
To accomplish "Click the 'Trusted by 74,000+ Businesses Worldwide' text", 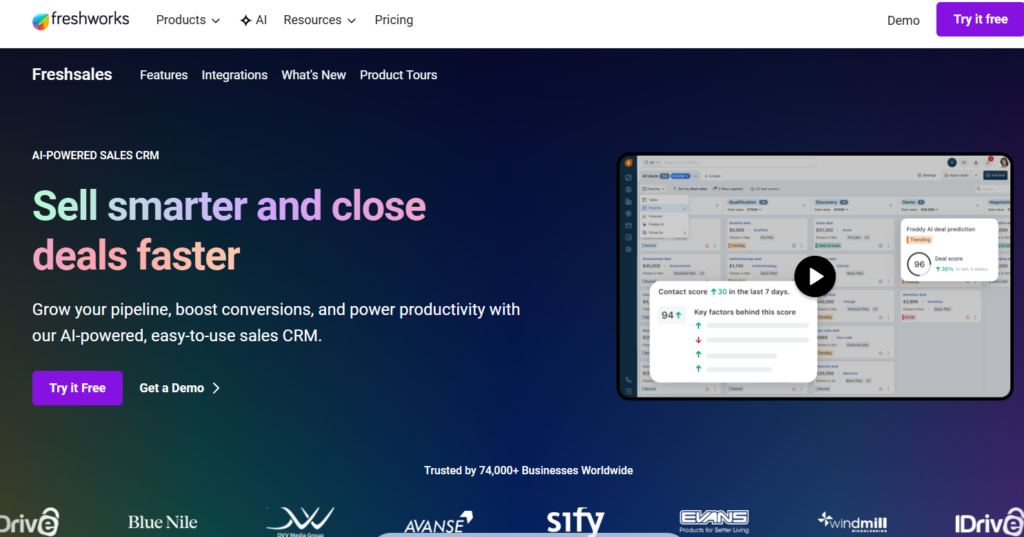I will click(x=528, y=470).
